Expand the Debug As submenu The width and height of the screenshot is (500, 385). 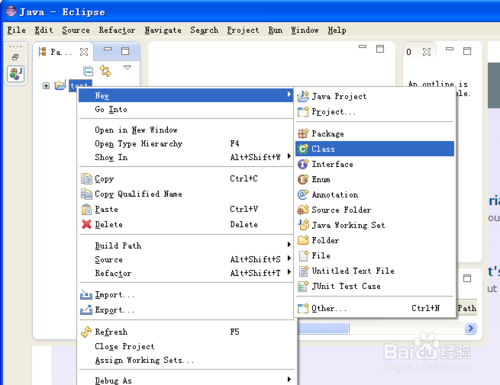(186, 380)
